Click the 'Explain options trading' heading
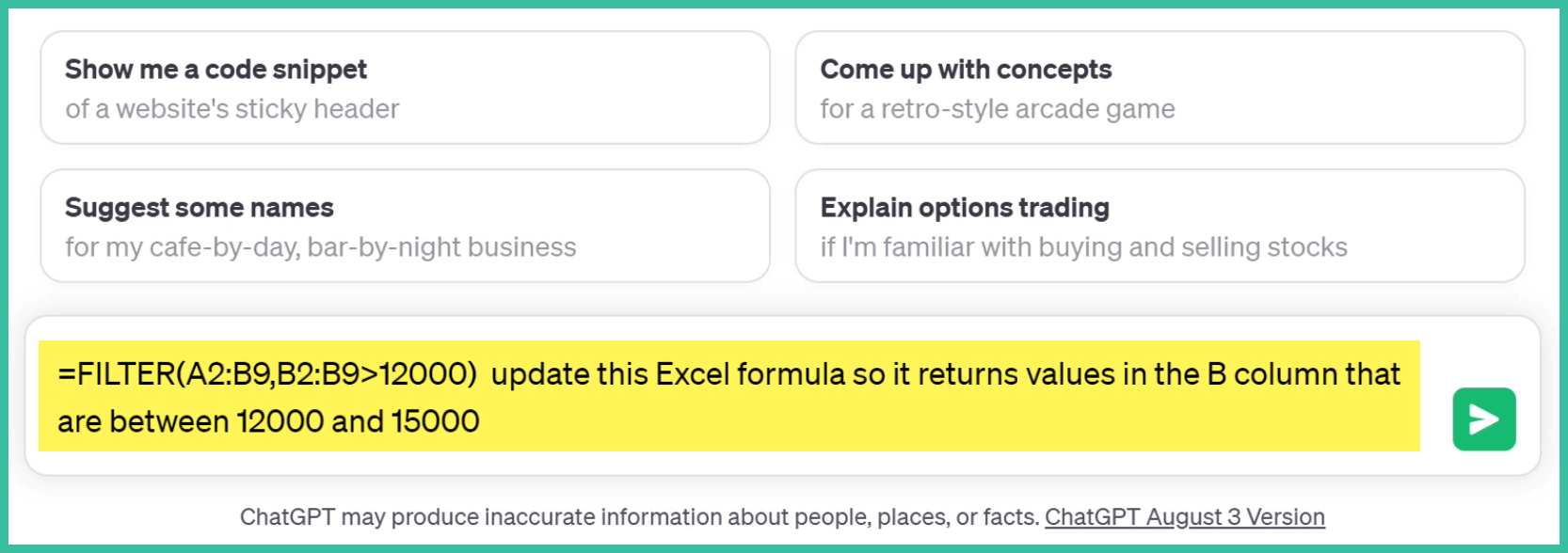 click(x=965, y=208)
